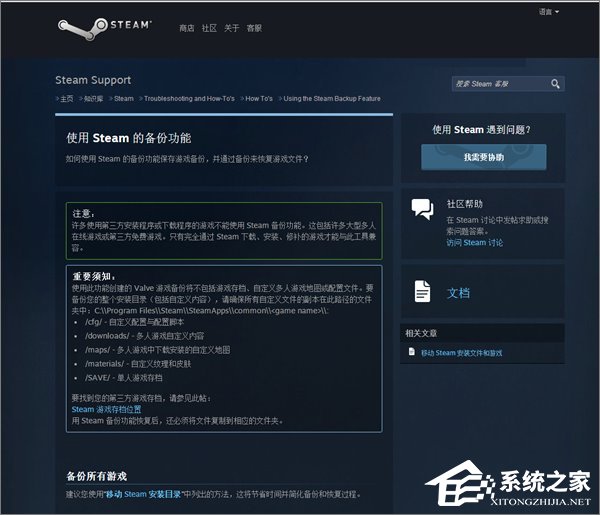Click the /cfg/ list item

[x=134, y=322]
